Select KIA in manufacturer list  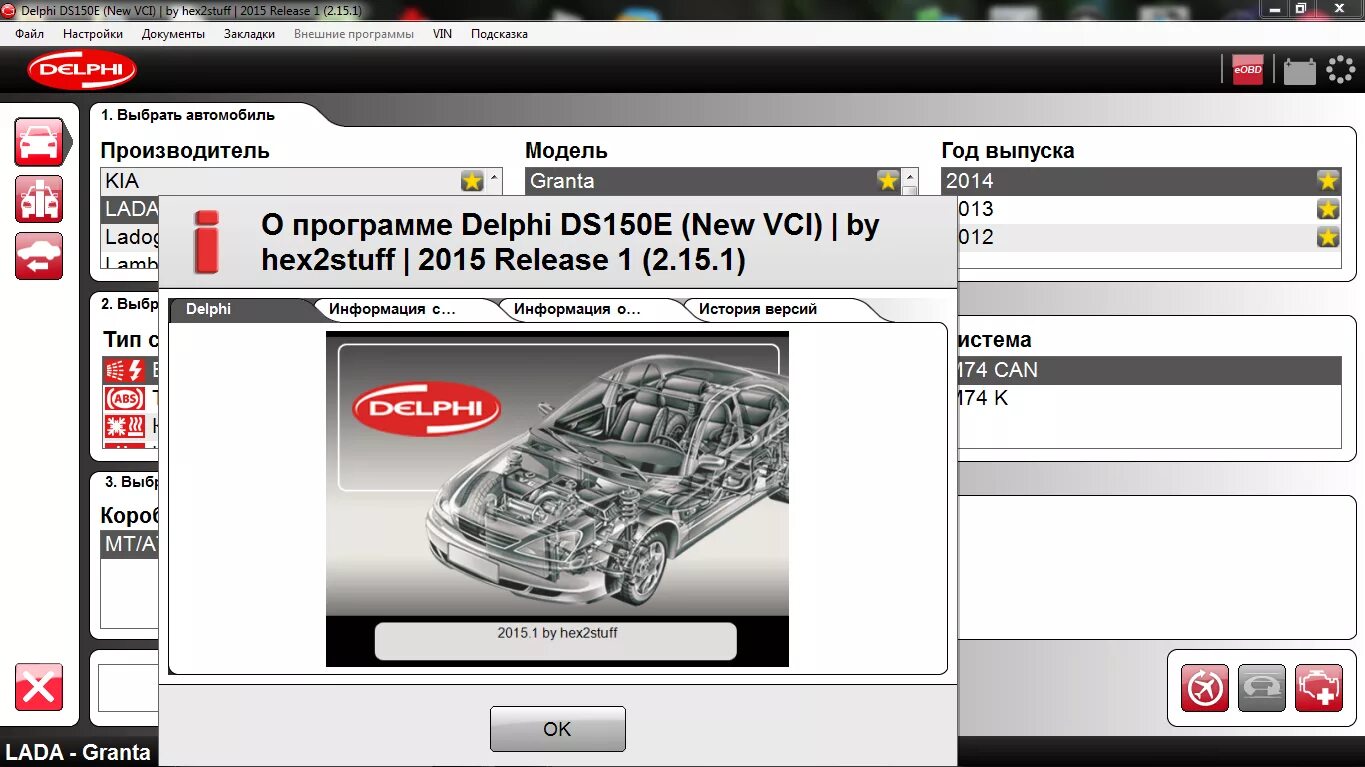pyautogui.click(x=294, y=181)
